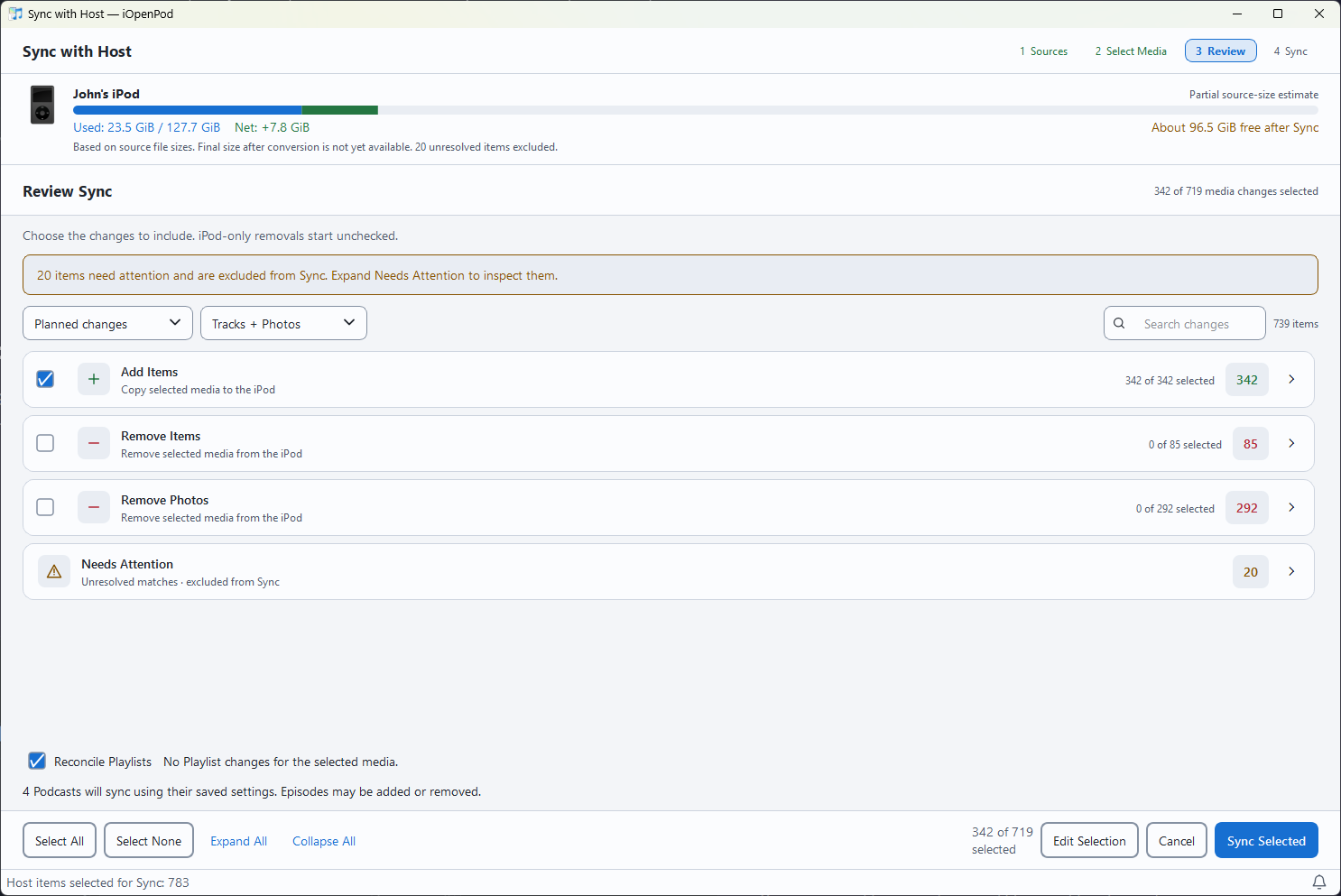Click the 20 count badge on Needs Attention
The width and height of the screenshot is (1341, 896).
tap(1251, 572)
